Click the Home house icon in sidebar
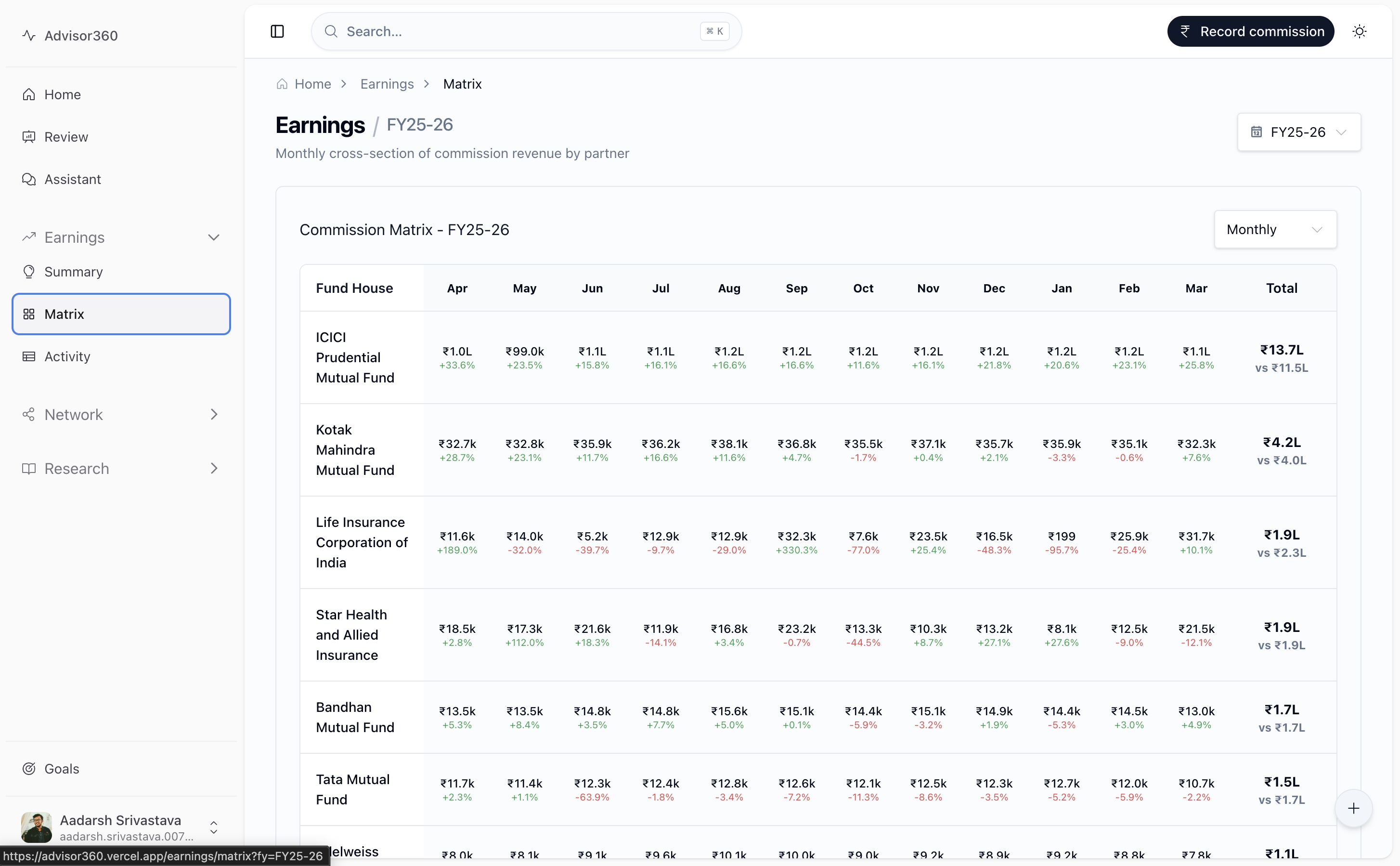Viewport: 1400px width, 866px height. pyautogui.click(x=28, y=94)
